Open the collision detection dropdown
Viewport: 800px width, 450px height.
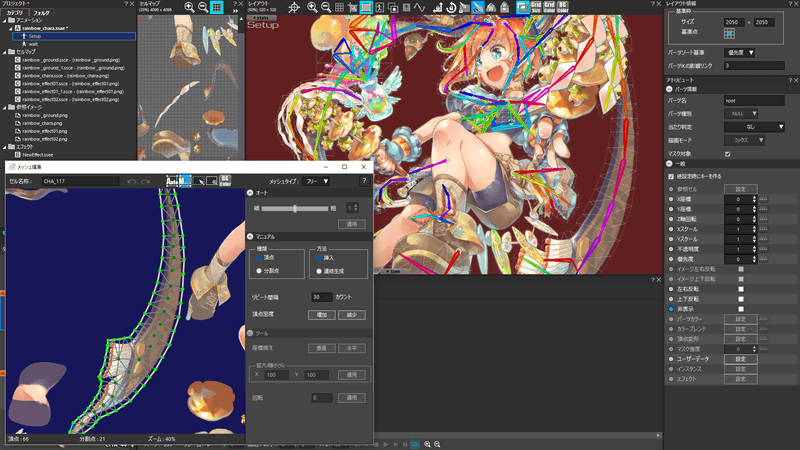tap(754, 127)
